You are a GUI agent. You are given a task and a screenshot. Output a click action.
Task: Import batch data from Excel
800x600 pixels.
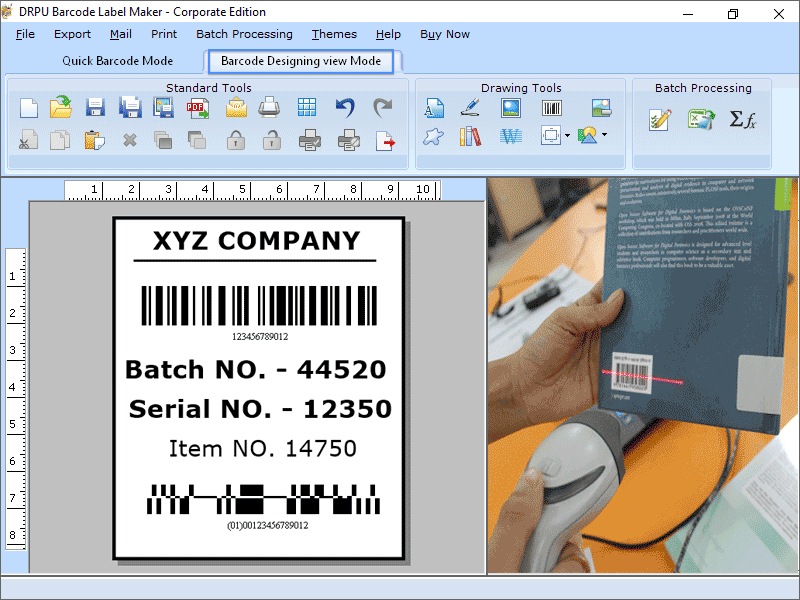[x=701, y=119]
